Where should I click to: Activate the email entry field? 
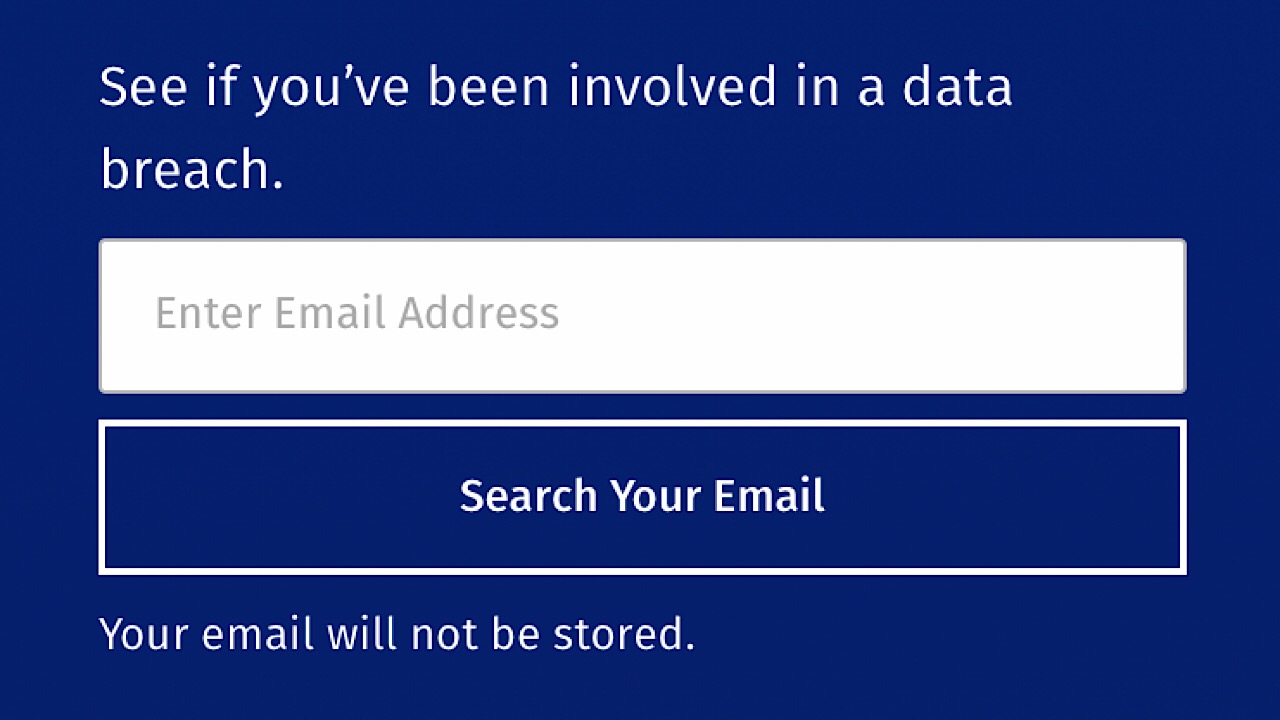click(x=642, y=315)
